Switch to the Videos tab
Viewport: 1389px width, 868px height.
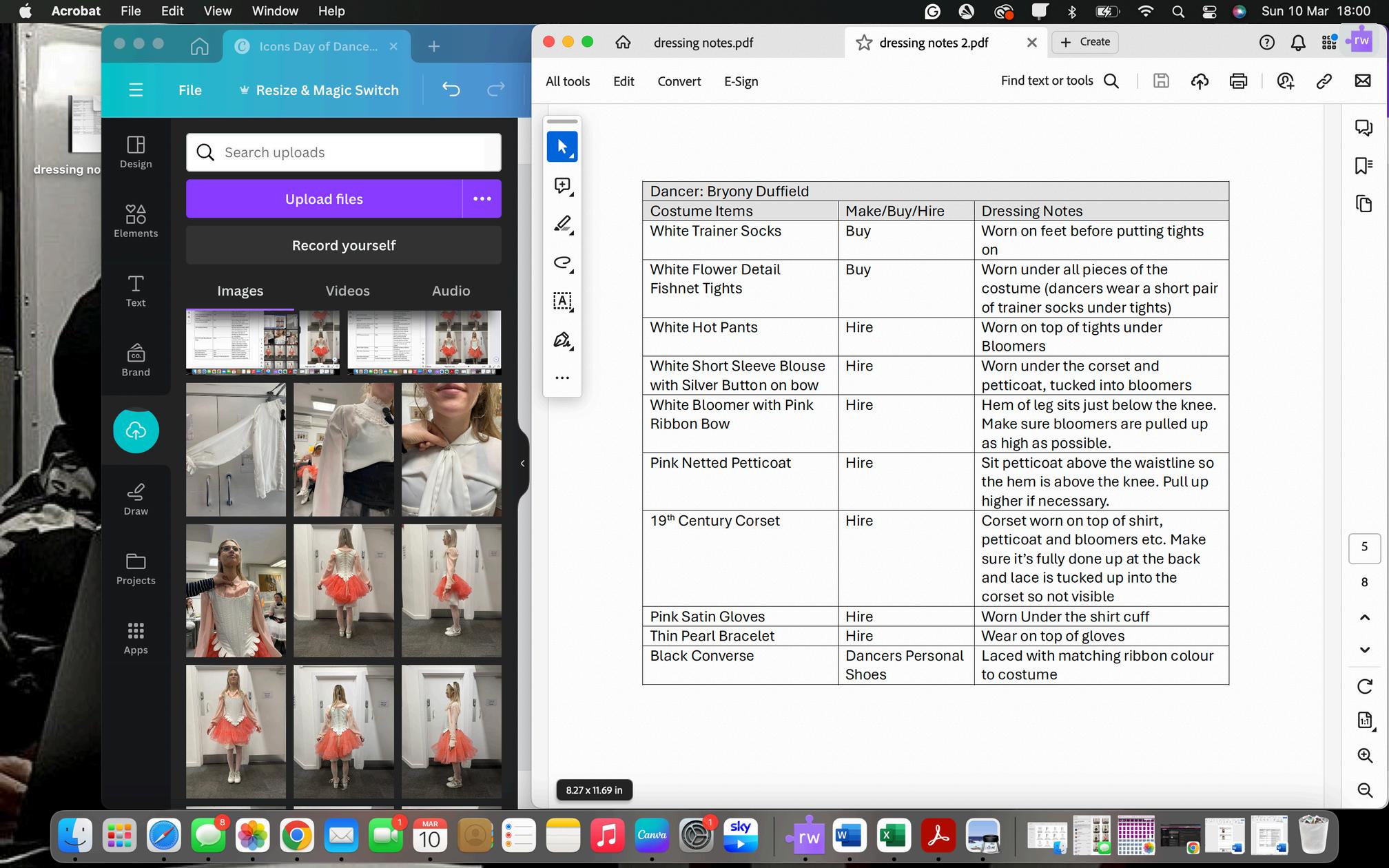click(347, 291)
